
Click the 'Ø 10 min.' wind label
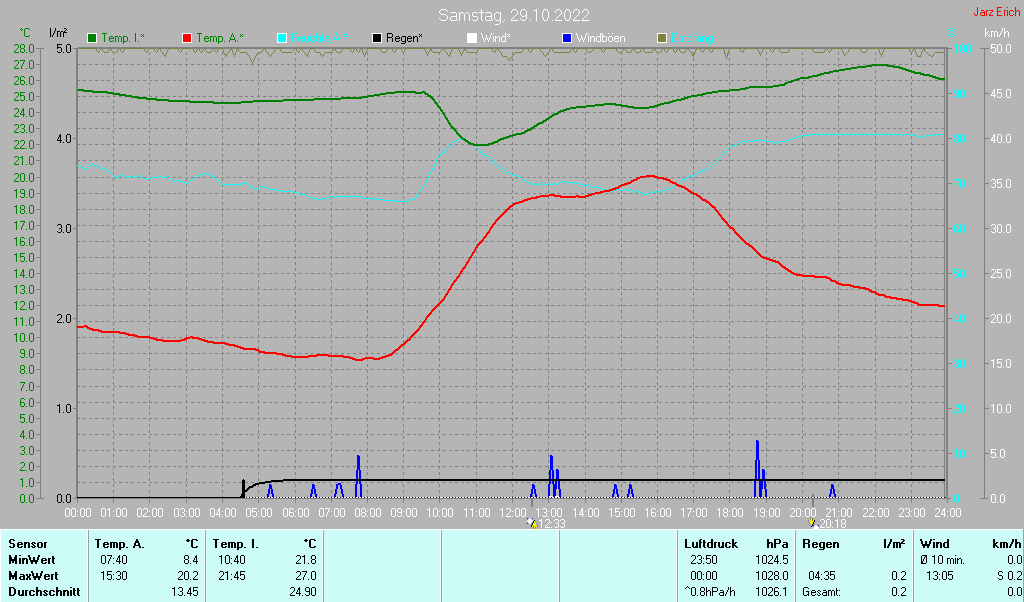[942, 560]
